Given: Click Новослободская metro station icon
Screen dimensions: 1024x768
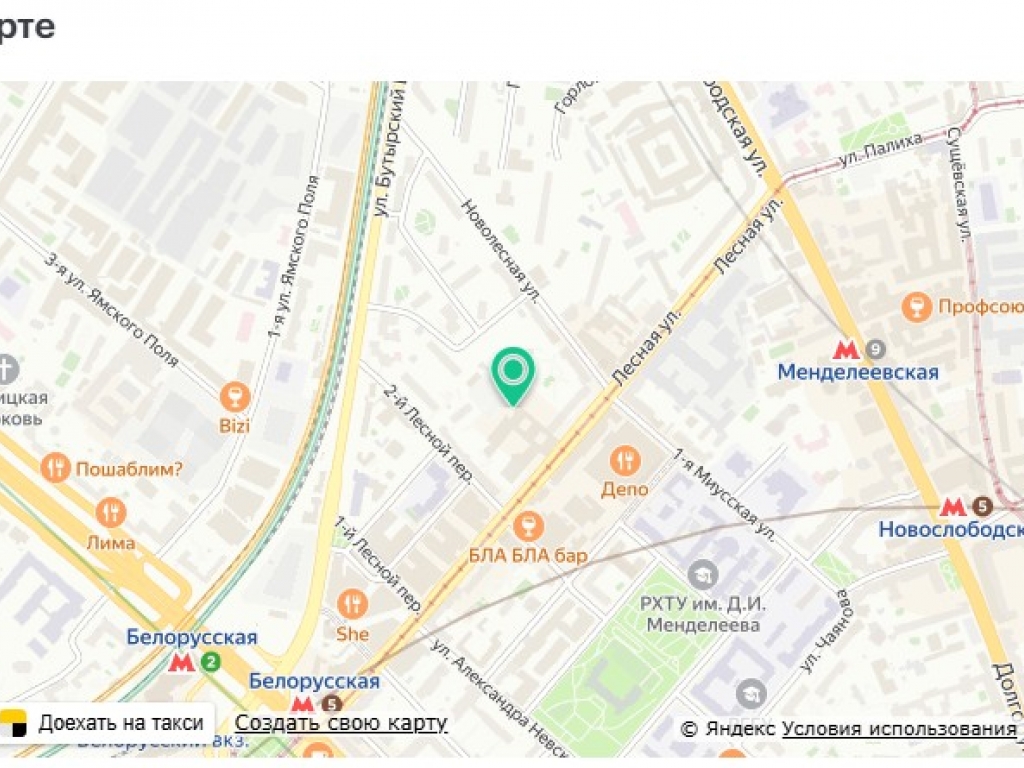Looking at the screenshot, I should pyautogui.click(x=952, y=507).
